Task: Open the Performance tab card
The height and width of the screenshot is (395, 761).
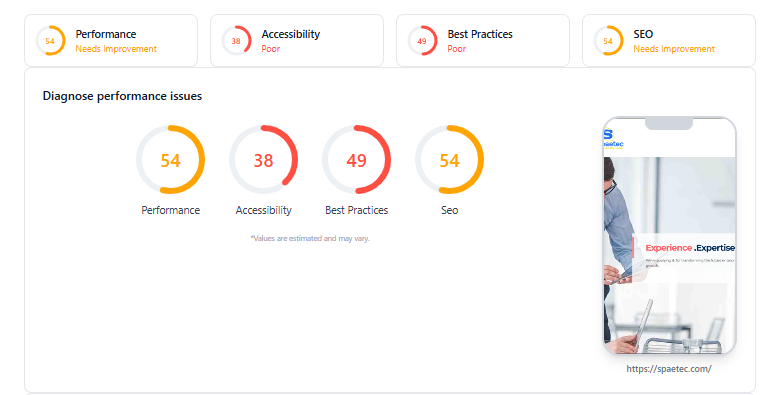Action: (111, 41)
